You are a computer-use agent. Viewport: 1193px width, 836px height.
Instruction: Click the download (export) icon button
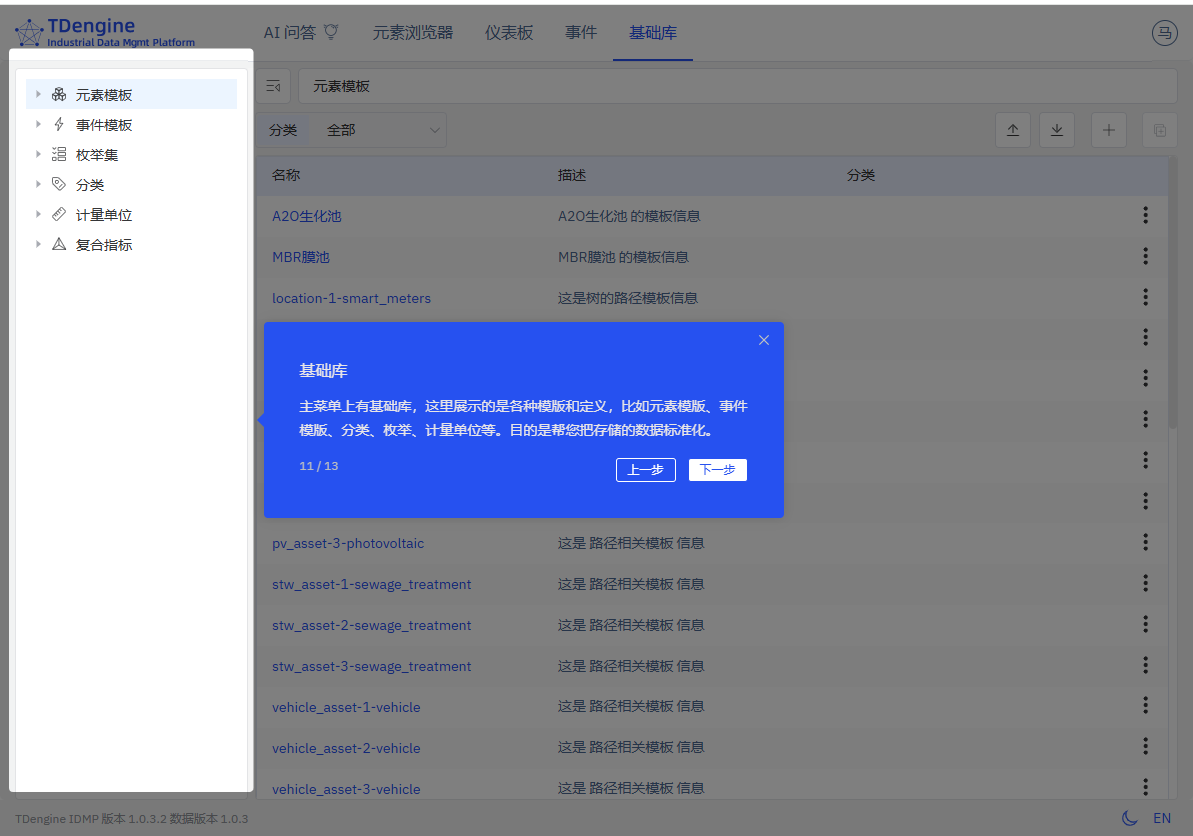(x=1057, y=130)
